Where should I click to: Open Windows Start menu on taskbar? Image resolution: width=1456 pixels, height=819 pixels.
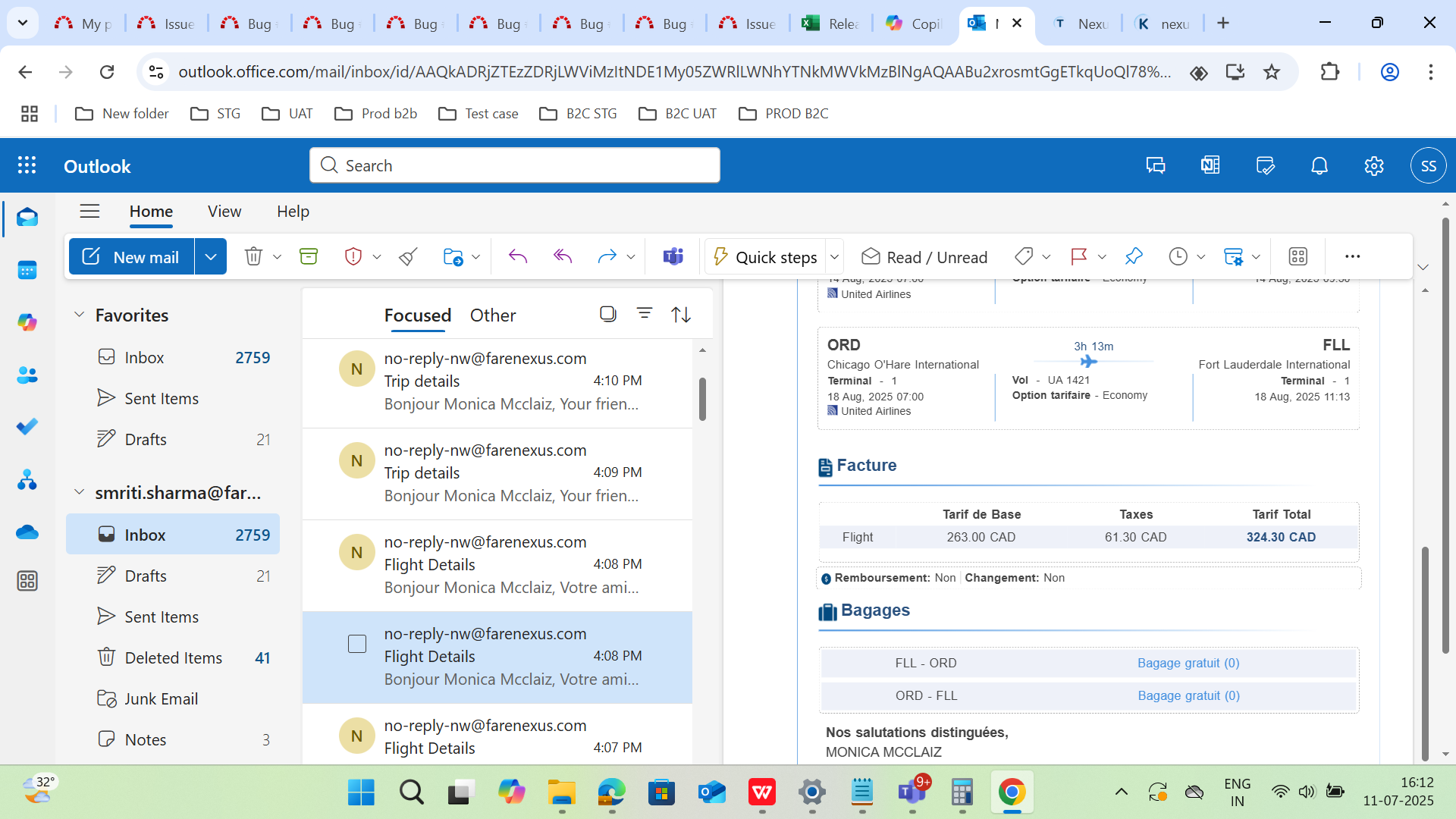(361, 792)
